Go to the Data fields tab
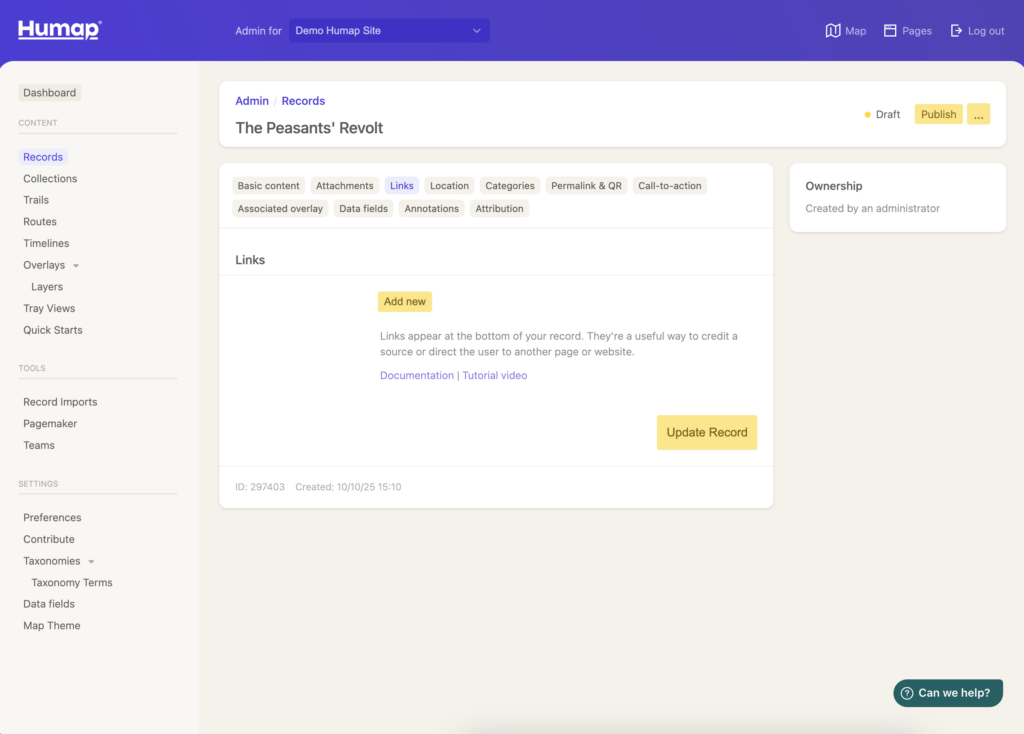 (363, 209)
